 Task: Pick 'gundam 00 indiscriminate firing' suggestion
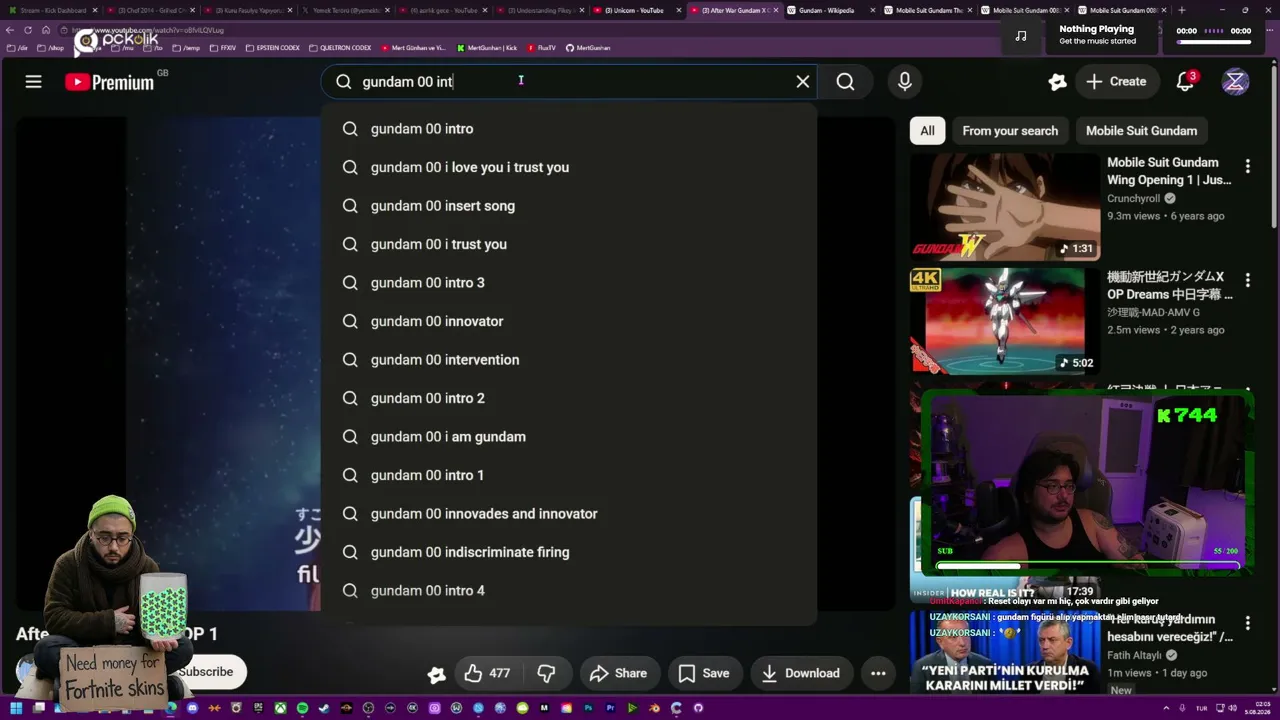pos(569,552)
